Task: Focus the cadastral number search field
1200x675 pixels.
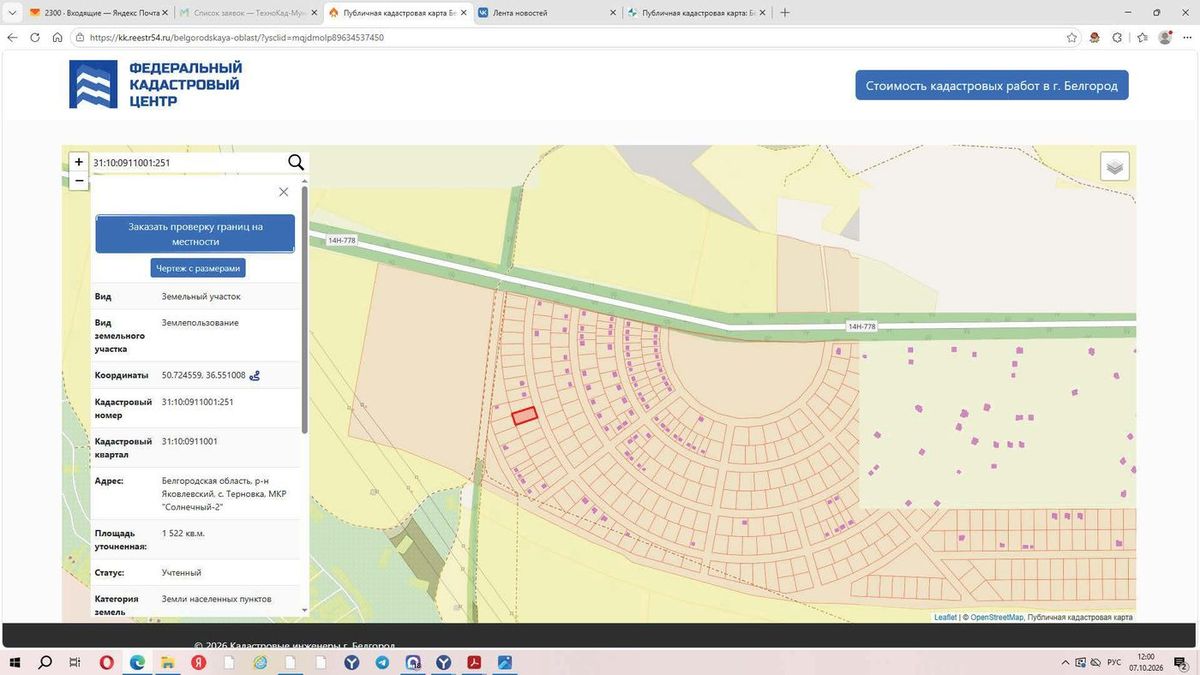Action: (187, 162)
